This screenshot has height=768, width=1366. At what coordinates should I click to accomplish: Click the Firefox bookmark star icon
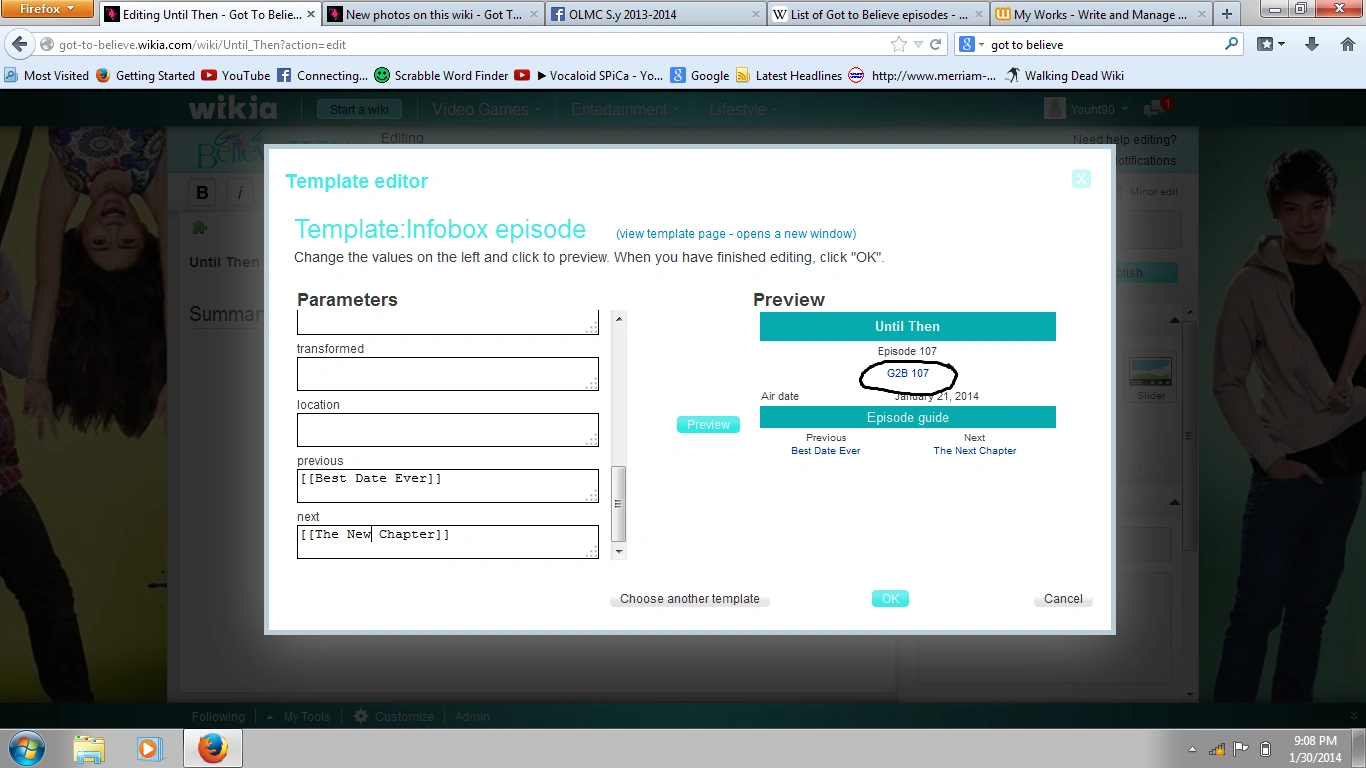point(898,44)
